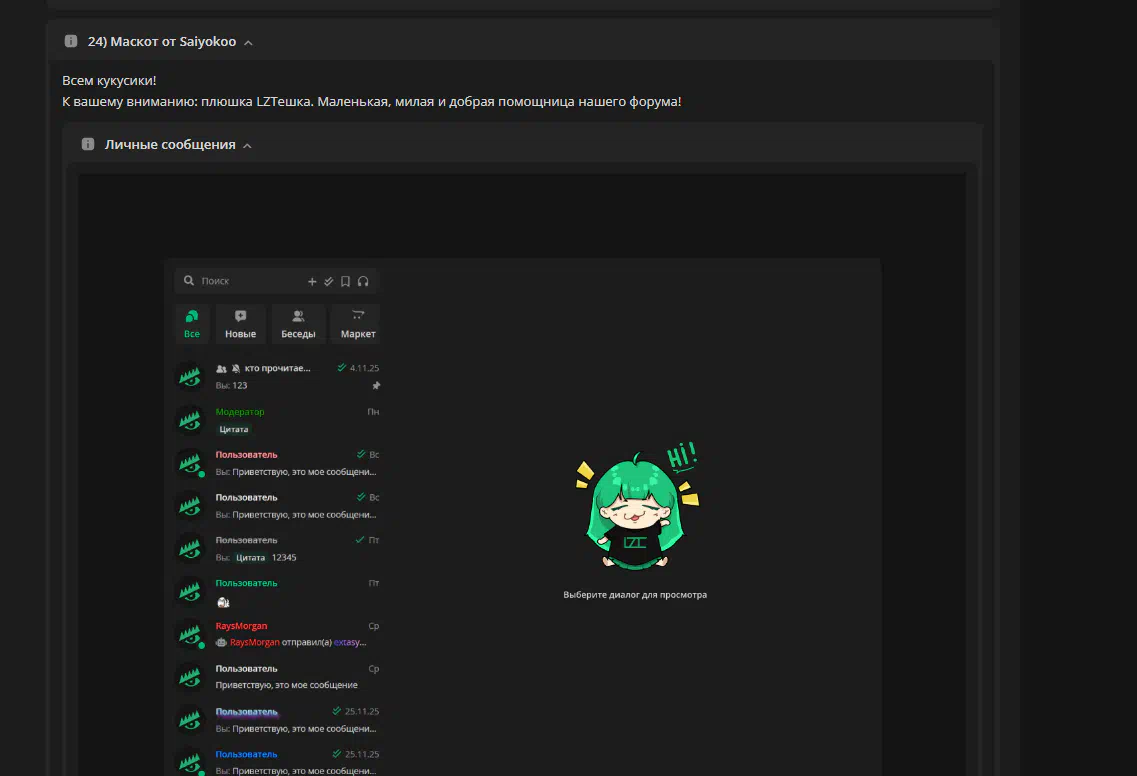The image size is (1137, 776).
Task: Click the pin icon on the group chat
Action: 376,385
